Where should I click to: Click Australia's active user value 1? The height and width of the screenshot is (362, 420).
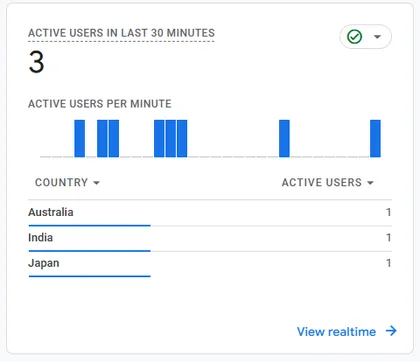(x=388, y=212)
